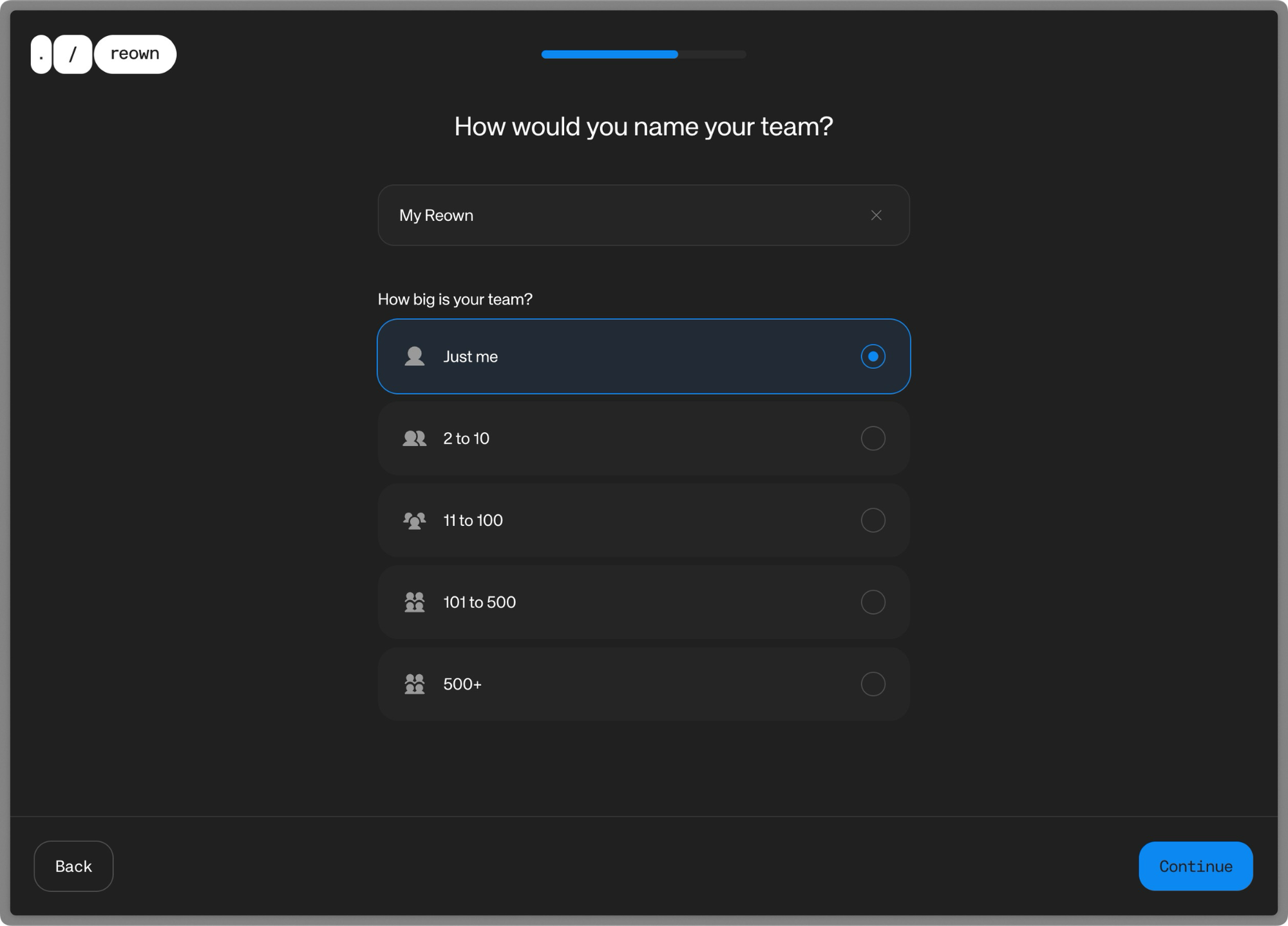Click the two-person icon for 2 to 10
The image size is (1288, 926).
[x=414, y=439]
